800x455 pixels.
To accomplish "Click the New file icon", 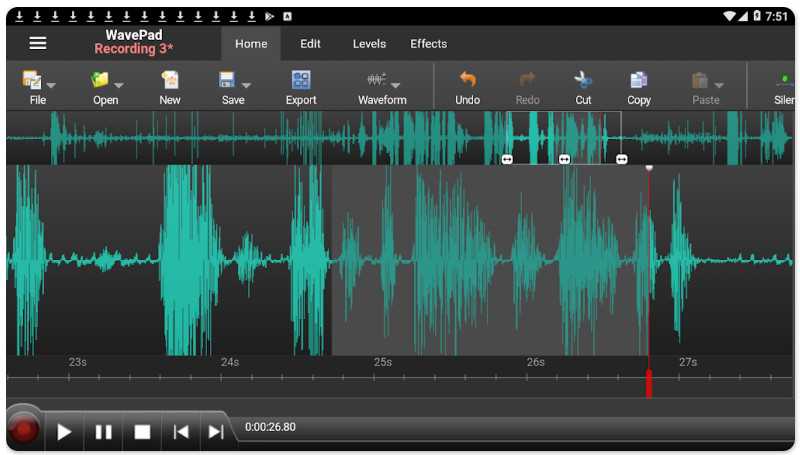I will click(170, 81).
